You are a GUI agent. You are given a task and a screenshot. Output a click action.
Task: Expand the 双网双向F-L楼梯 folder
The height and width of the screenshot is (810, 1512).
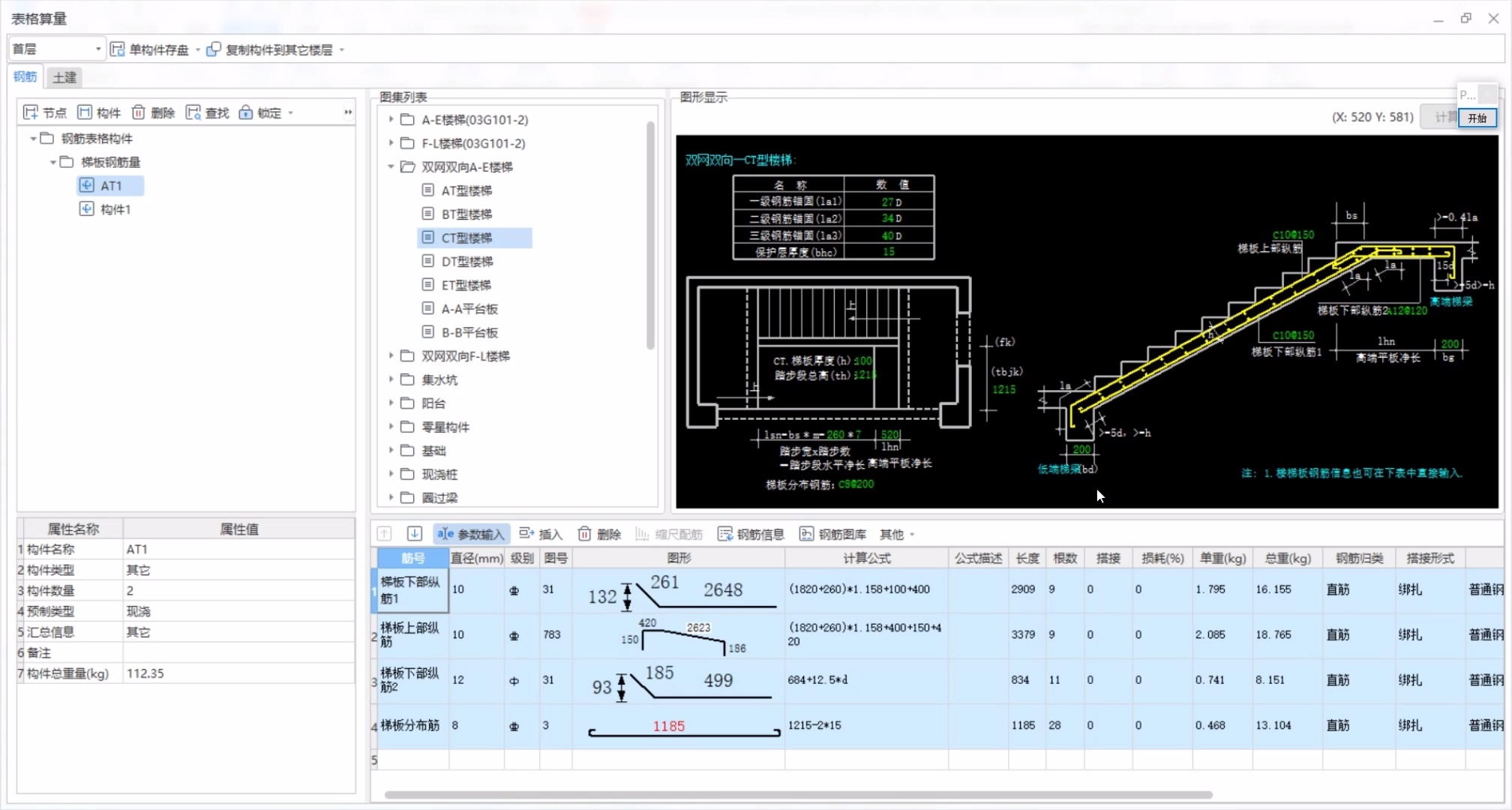(391, 355)
